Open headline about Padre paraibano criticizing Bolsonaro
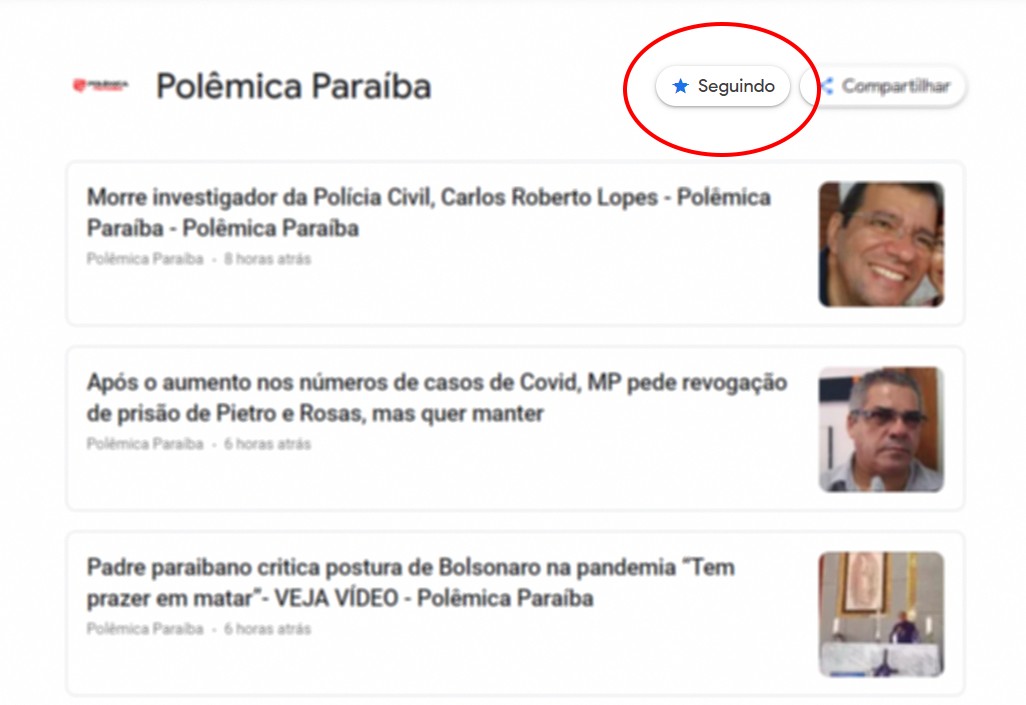1026x705 pixels. pyautogui.click(x=411, y=583)
